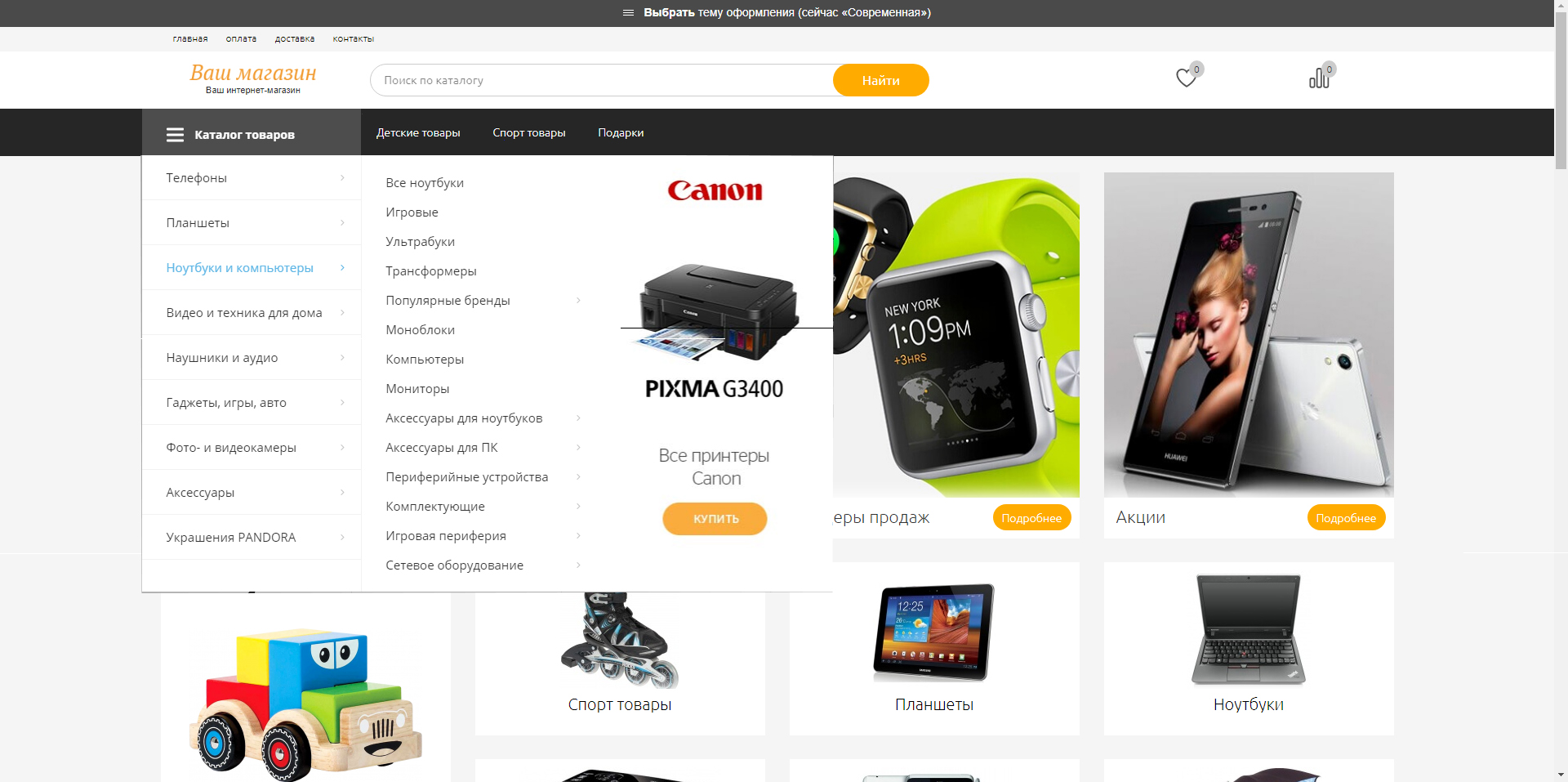Click the Поиск по каталогу search field
The width and height of the screenshot is (1568, 782).
tap(602, 80)
